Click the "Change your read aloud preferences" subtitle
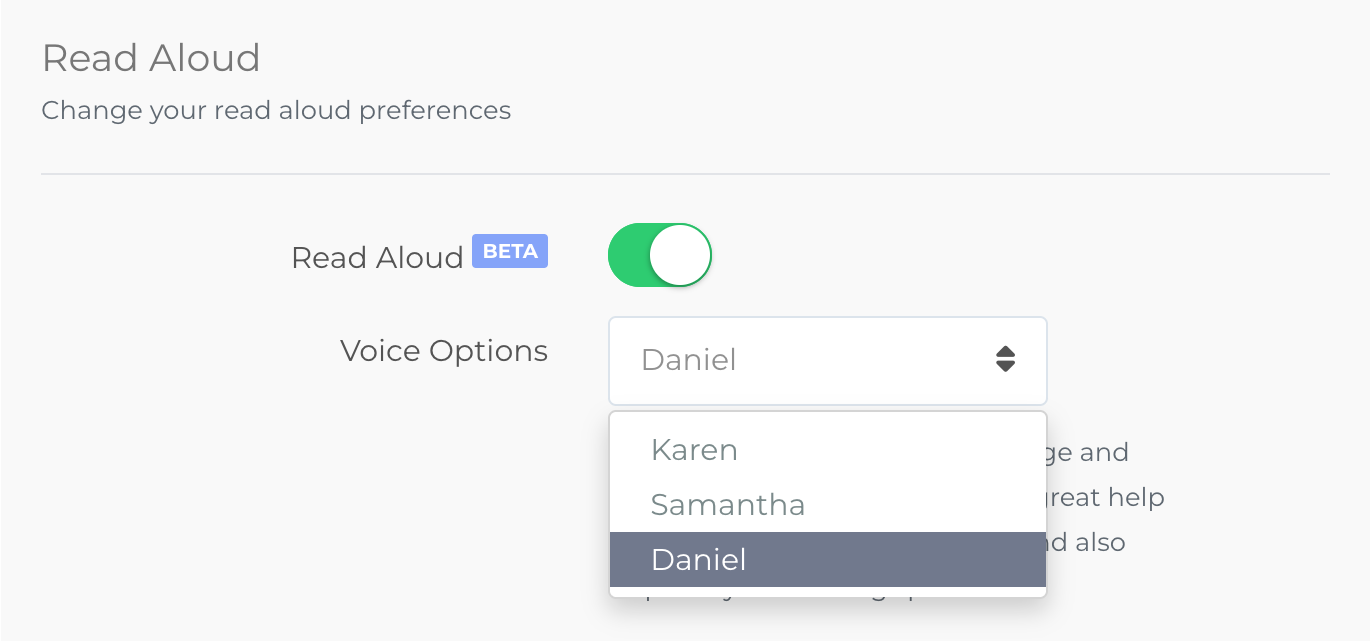The width and height of the screenshot is (1371, 641). click(x=276, y=110)
